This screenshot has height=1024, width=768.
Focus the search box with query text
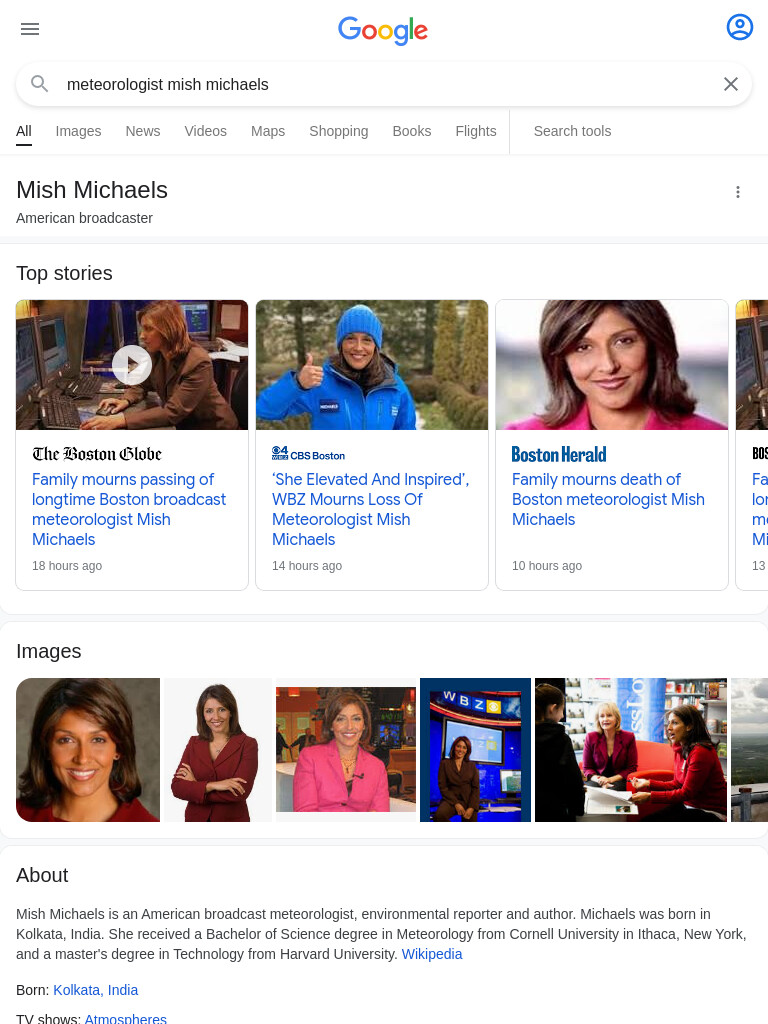point(384,84)
